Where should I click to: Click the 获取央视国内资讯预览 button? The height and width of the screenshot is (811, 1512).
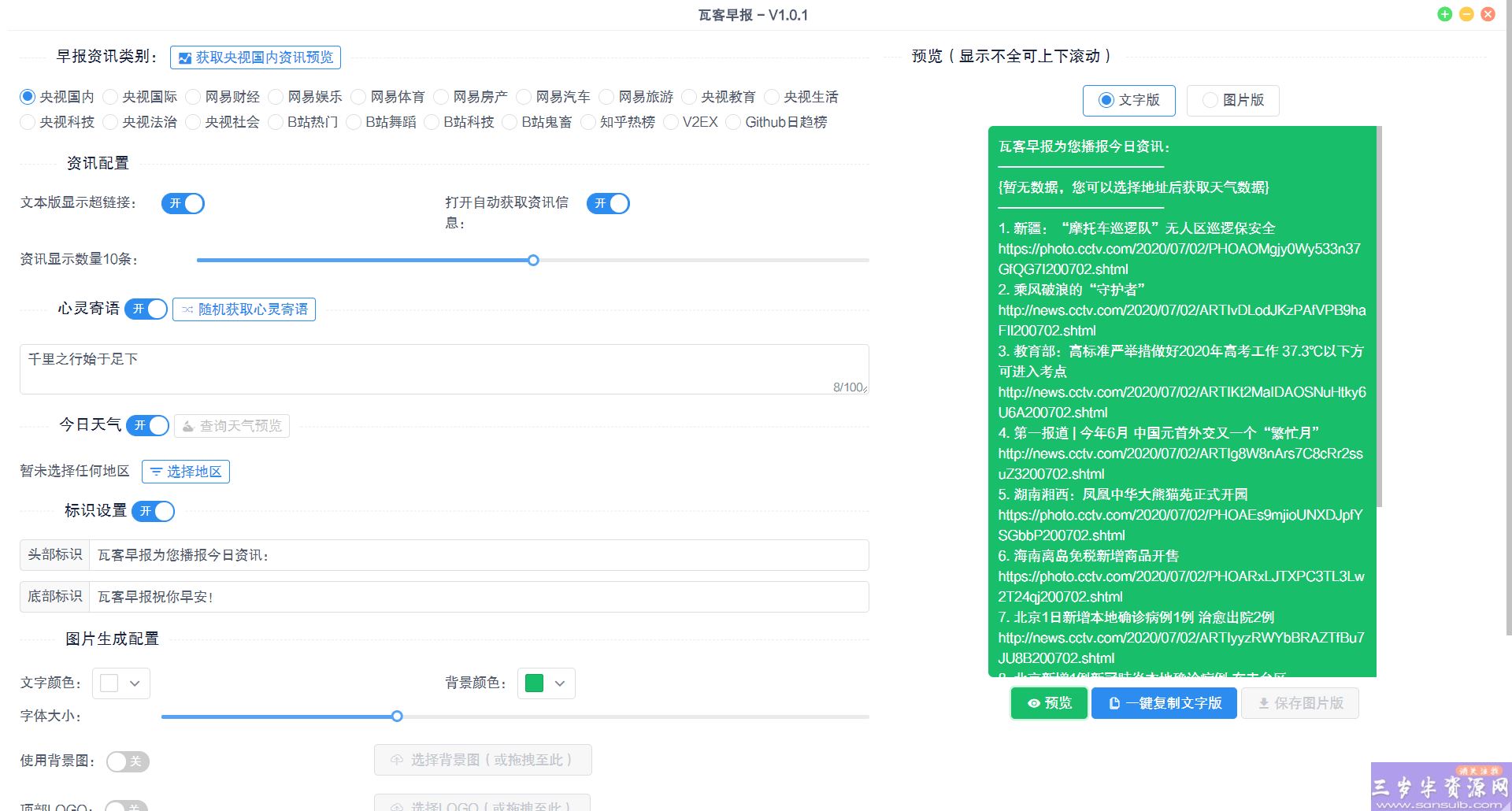tap(255, 57)
